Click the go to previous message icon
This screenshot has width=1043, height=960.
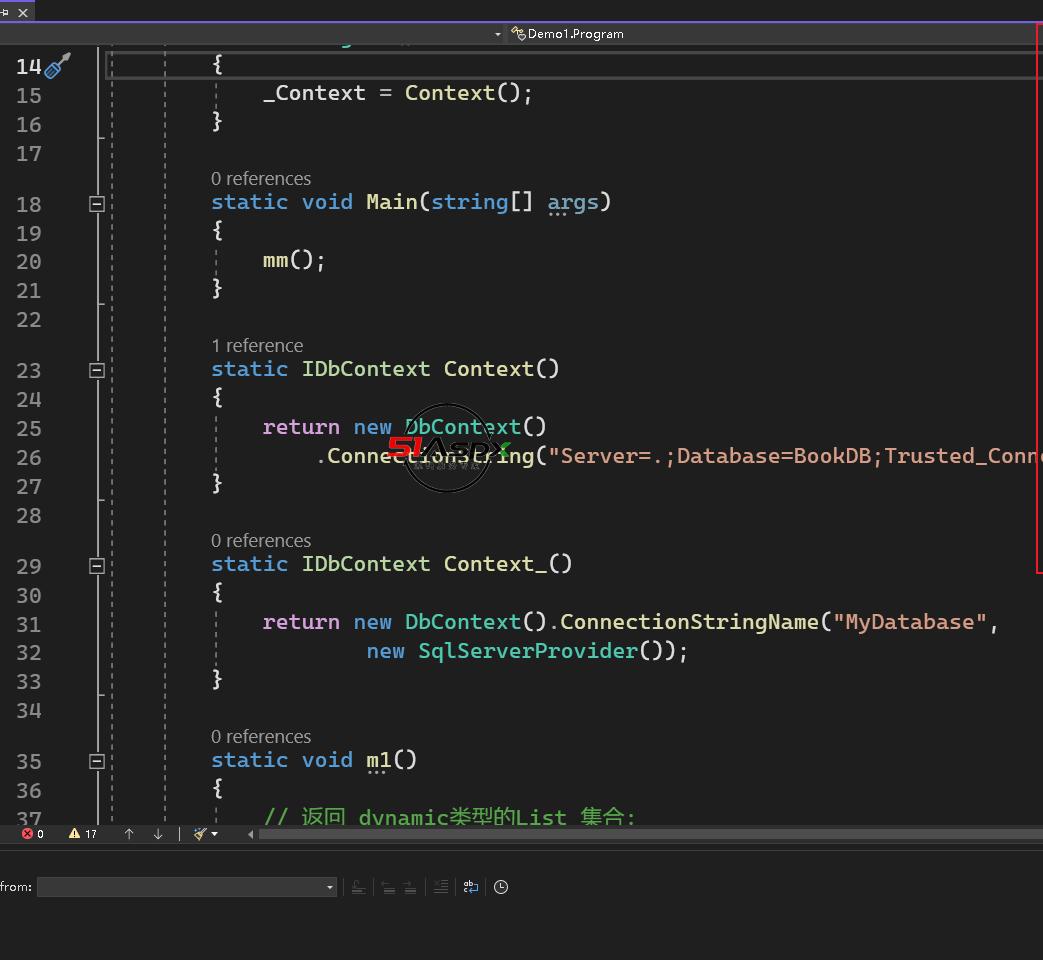pos(388,887)
